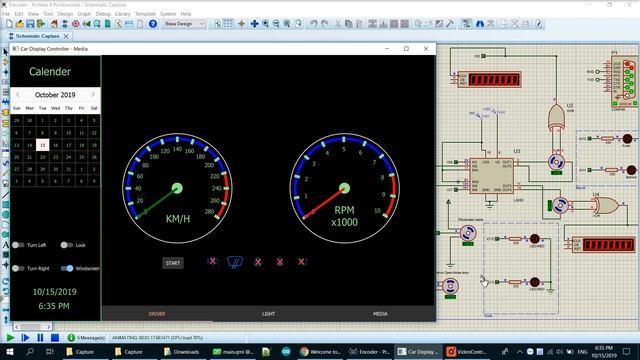Open project using the folder icon
The height and width of the screenshot is (360, 640).
(20, 24)
